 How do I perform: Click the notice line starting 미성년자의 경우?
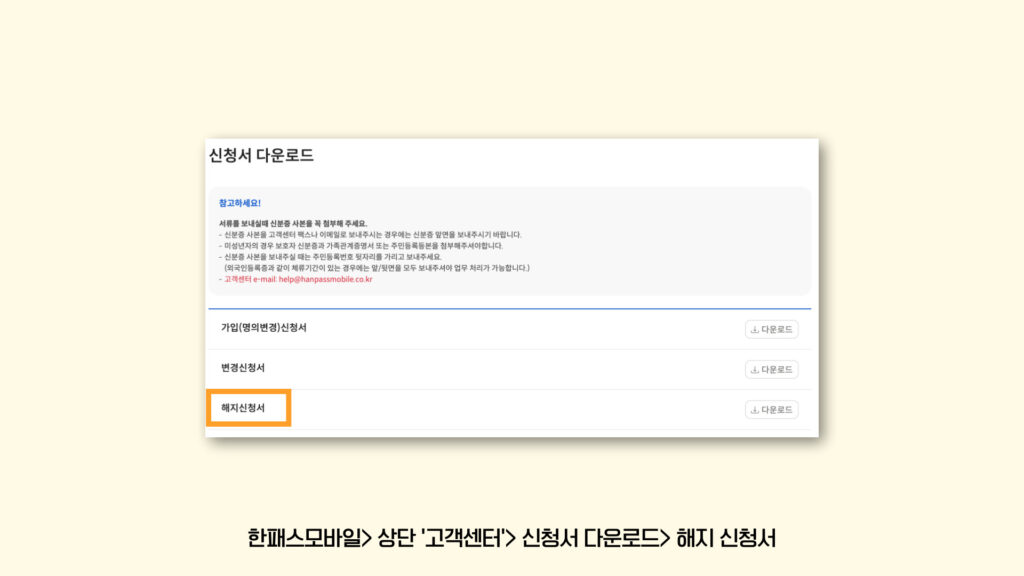pyautogui.click(x=361, y=246)
